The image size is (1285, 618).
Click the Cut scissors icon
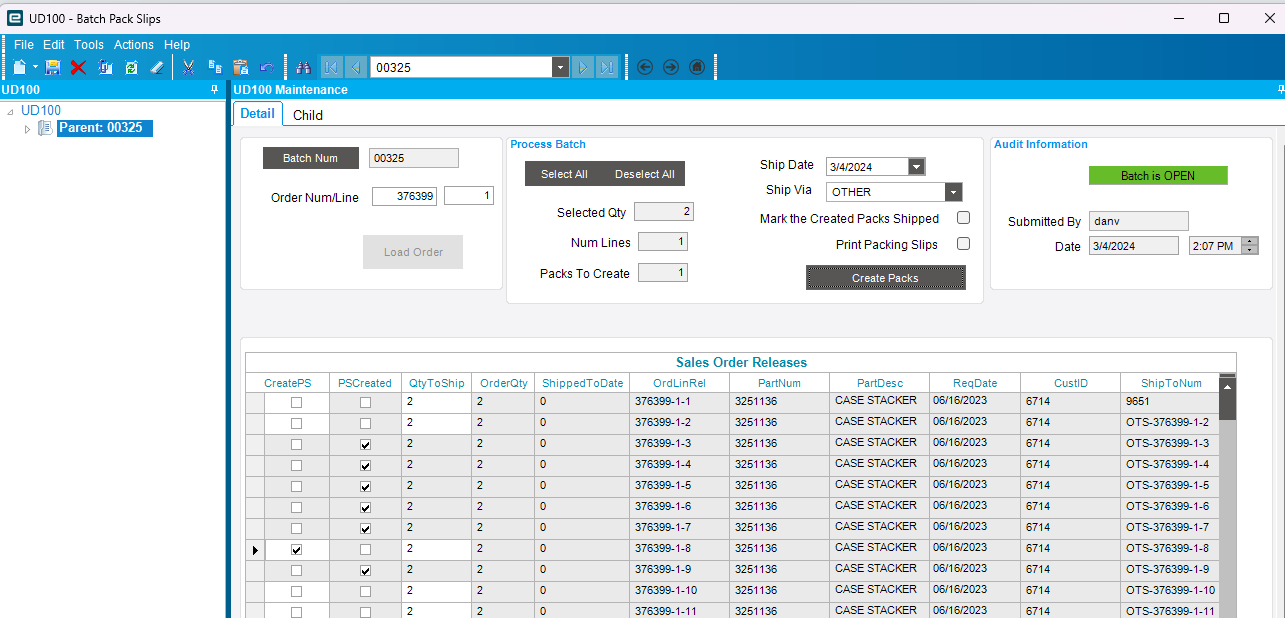pyautogui.click(x=187, y=67)
